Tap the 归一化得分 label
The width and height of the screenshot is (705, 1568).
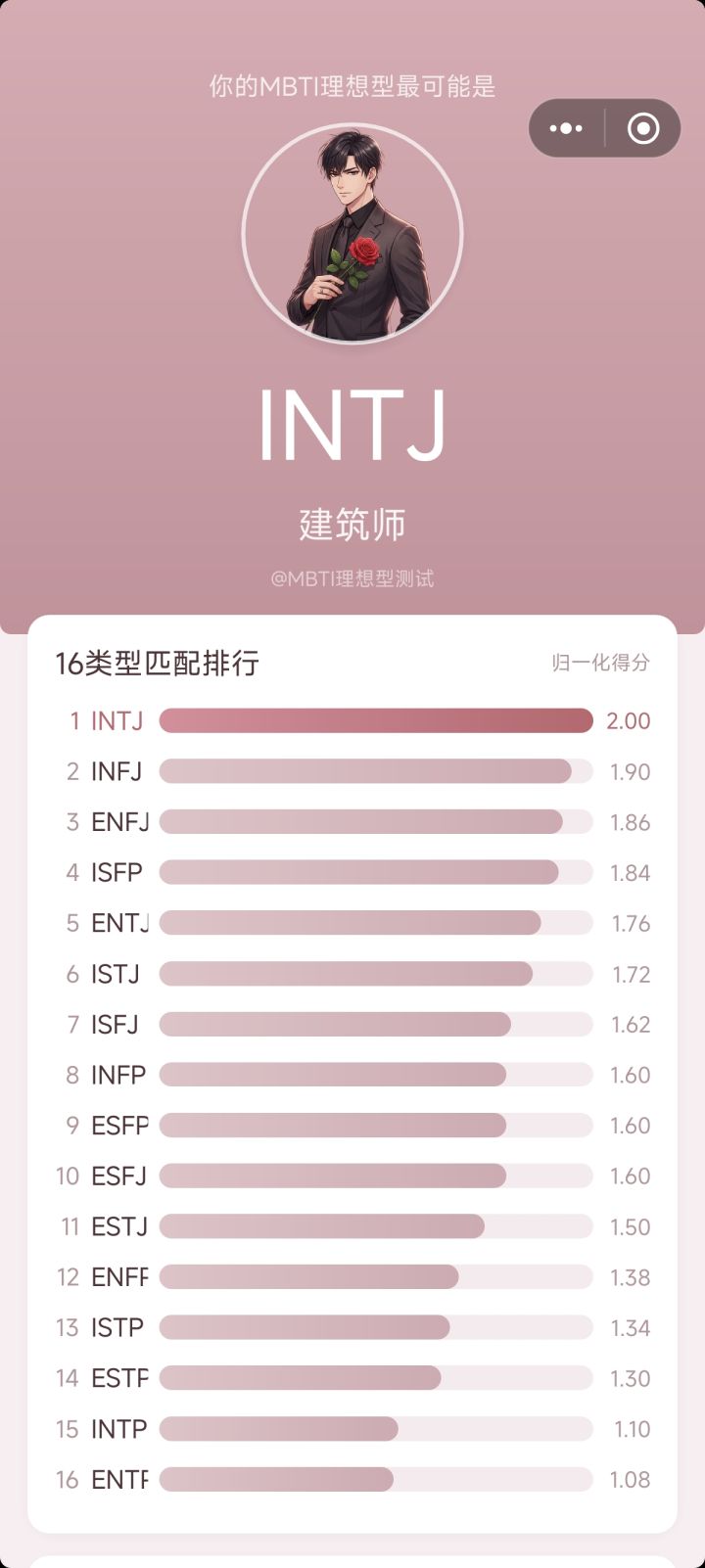pos(600,663)
